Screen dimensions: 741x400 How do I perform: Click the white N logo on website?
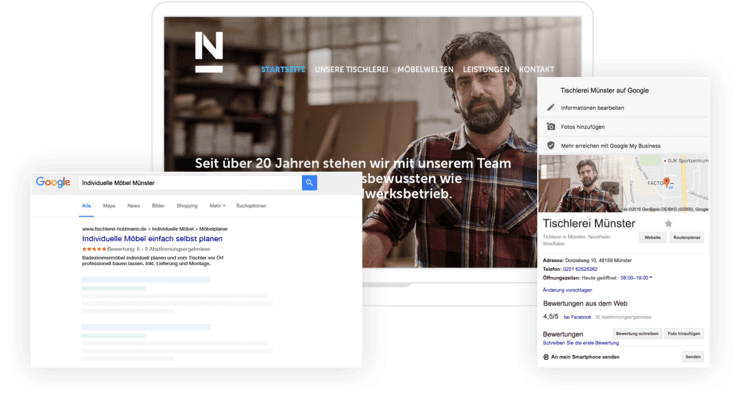pos(209,52)
